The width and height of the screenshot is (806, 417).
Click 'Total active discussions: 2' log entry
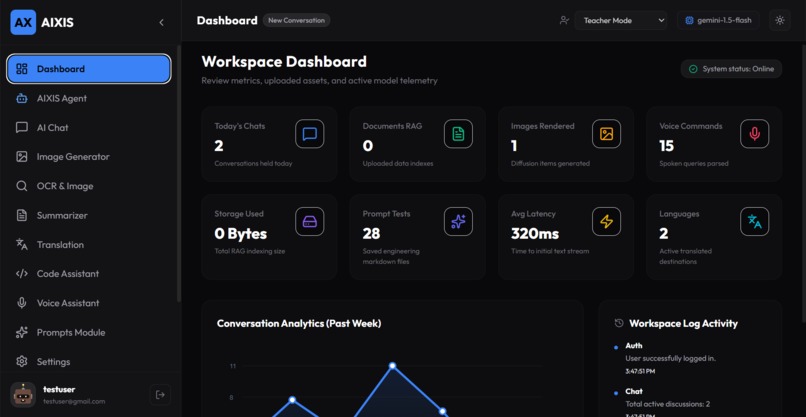point(667,404)
